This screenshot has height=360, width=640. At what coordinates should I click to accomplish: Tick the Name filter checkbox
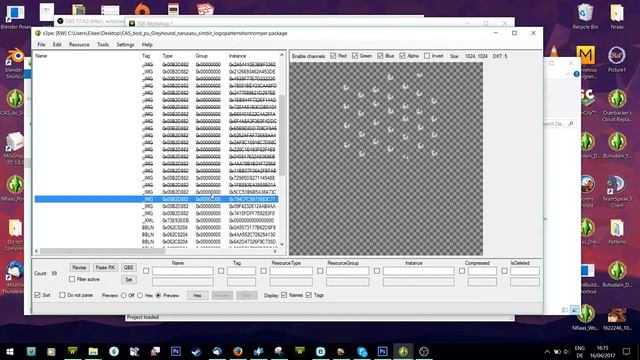[x=146, y=271]
